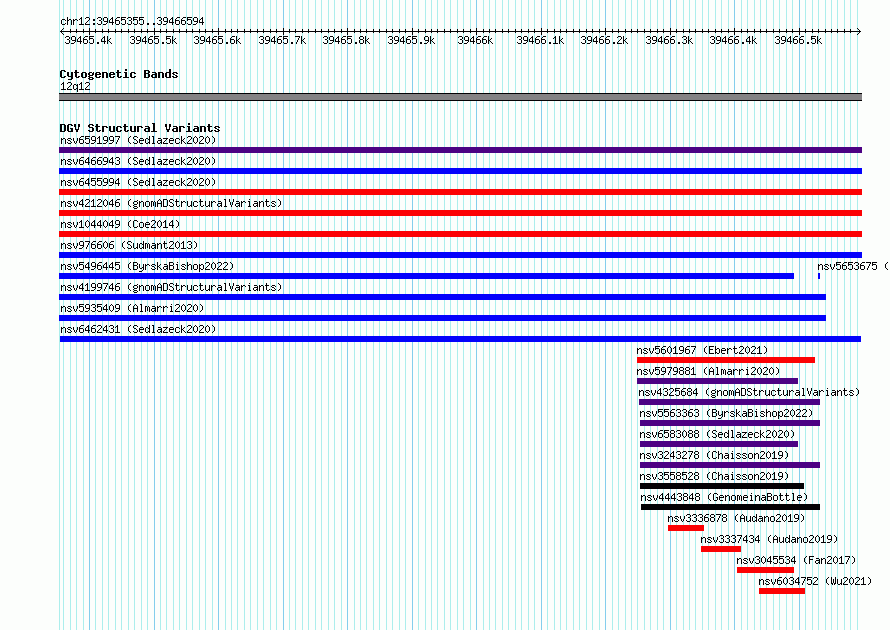Select the red nsv6455994 variant bar

tap(460, 192)
